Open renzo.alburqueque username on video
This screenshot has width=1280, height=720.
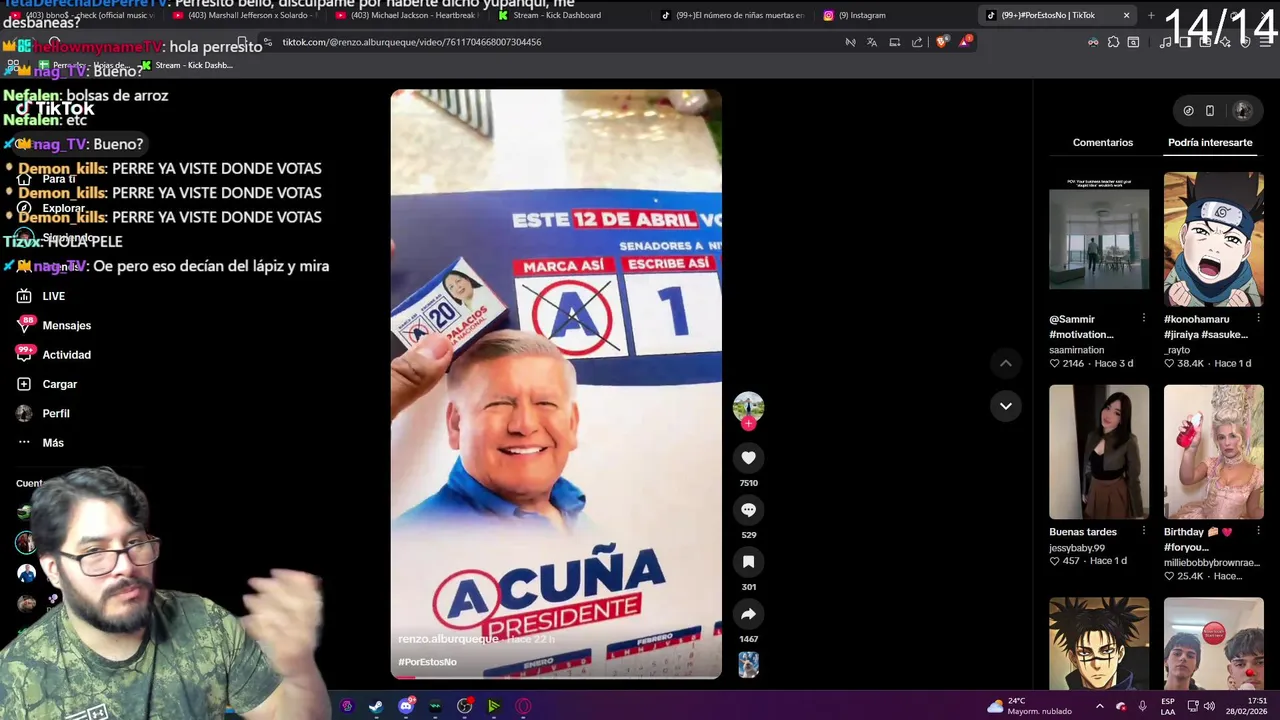[x=448, y=639]
